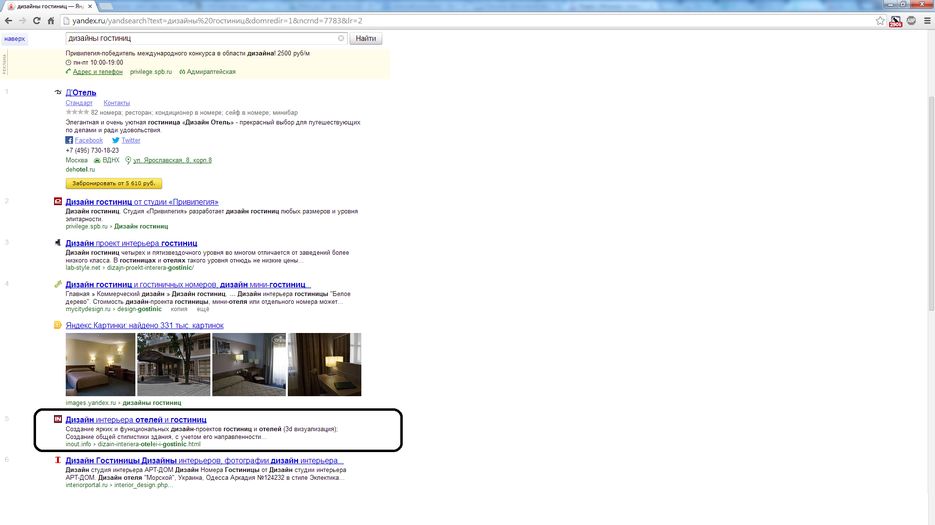Click the Facebook icon under Д'Отель
Screen dimensions: 935x525
coord(69,140)
